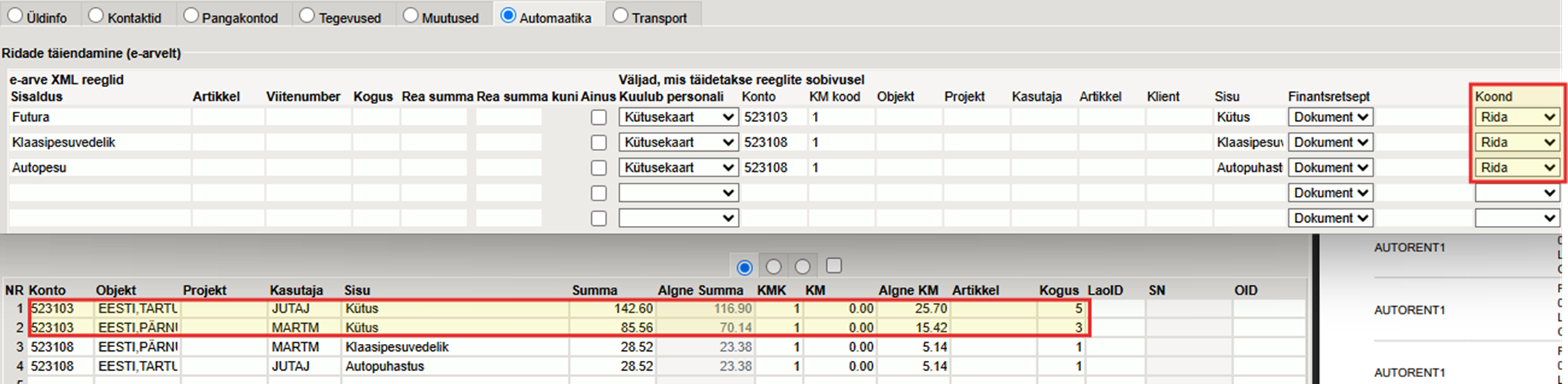Enable Ainus checkbox for Klaasipesuvedelik row

point(599,143)
